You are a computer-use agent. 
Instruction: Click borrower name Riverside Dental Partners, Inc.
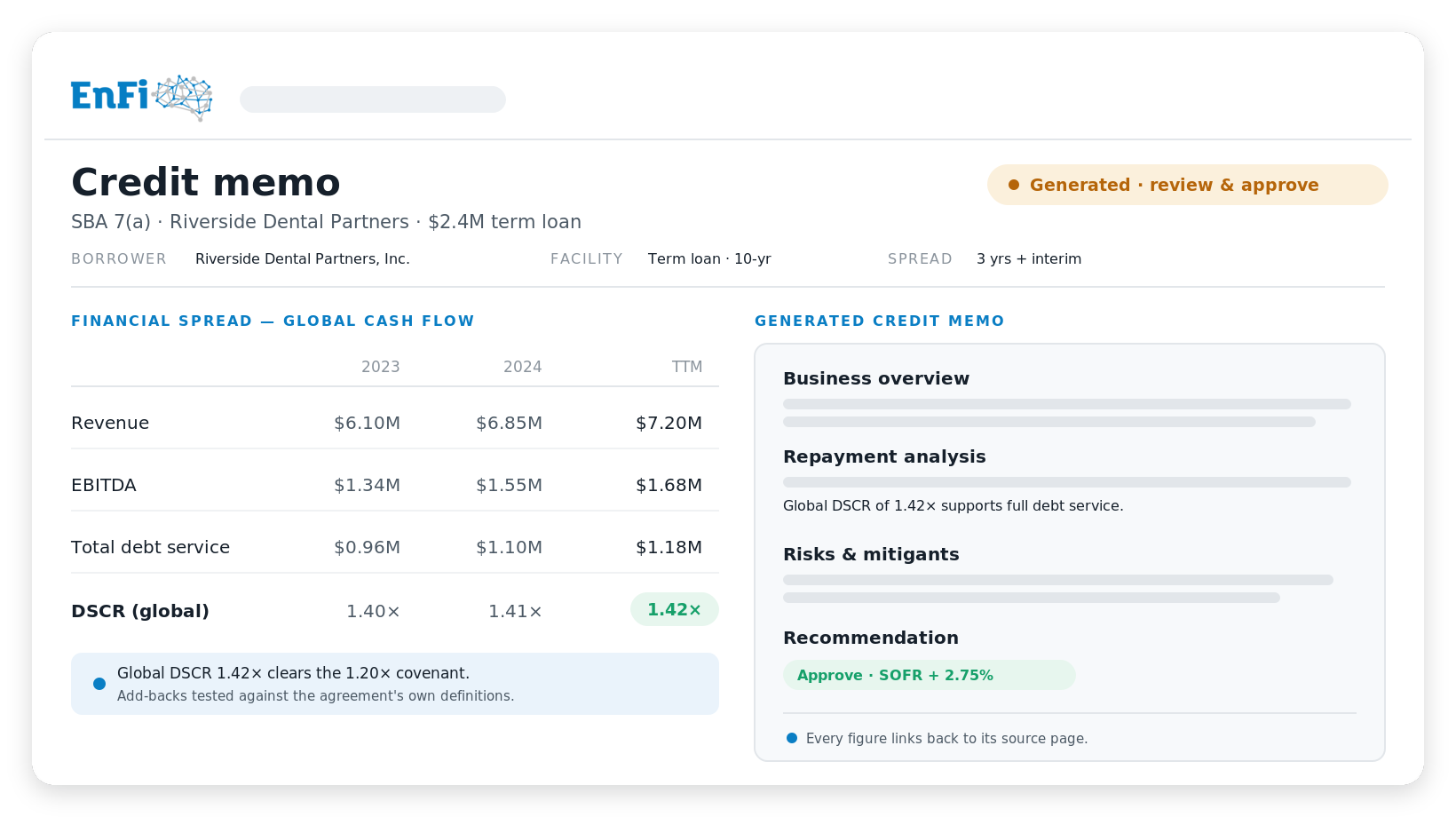(x=303, y=258)
